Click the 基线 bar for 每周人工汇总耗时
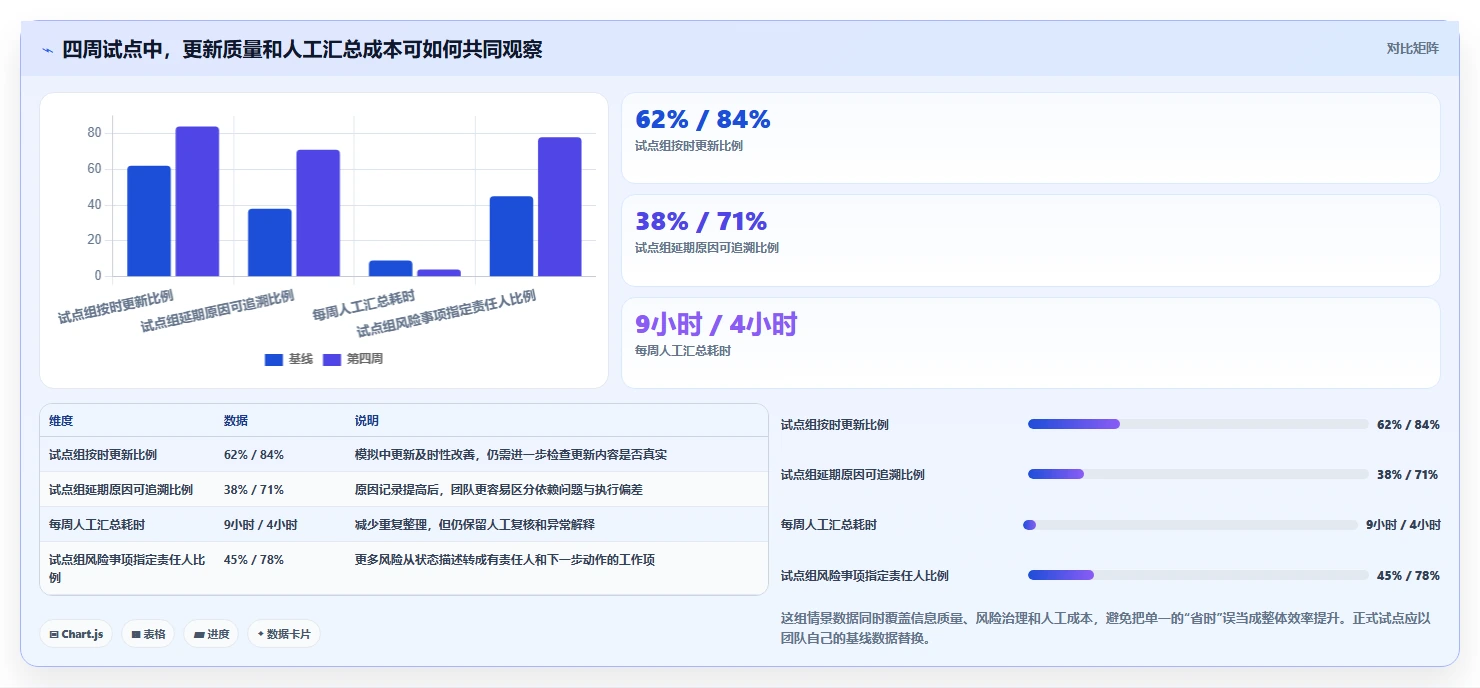This screenshot has width=1480, height=688. (x=391, y=268)
